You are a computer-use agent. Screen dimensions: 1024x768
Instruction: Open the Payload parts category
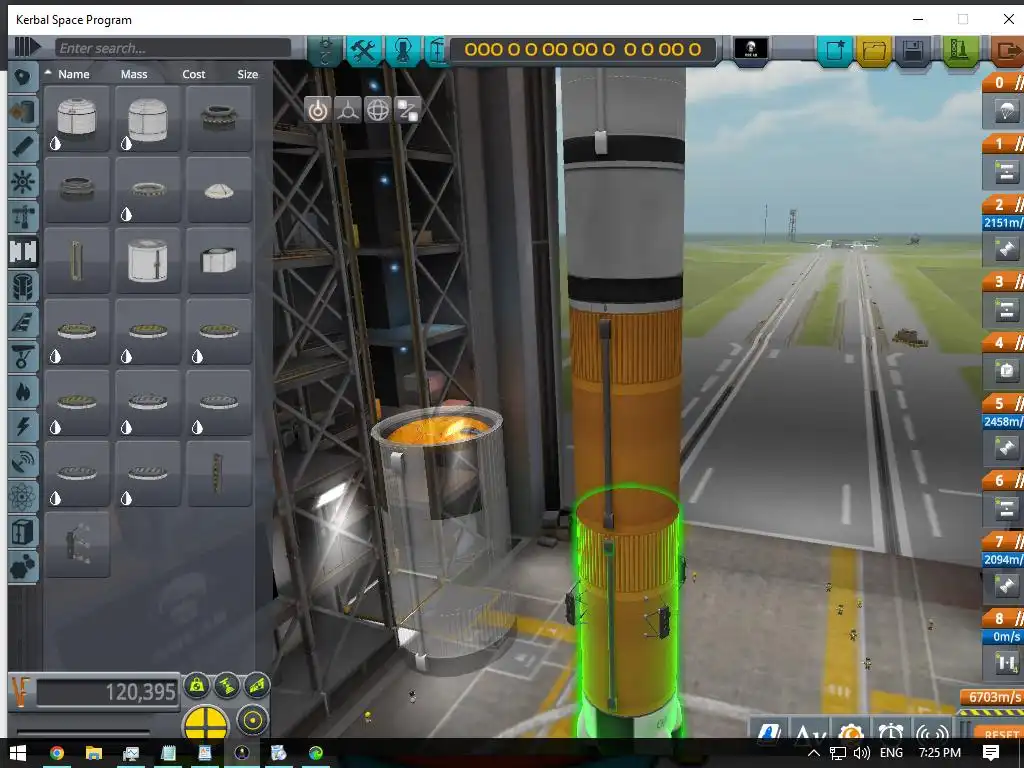[23, 286]
